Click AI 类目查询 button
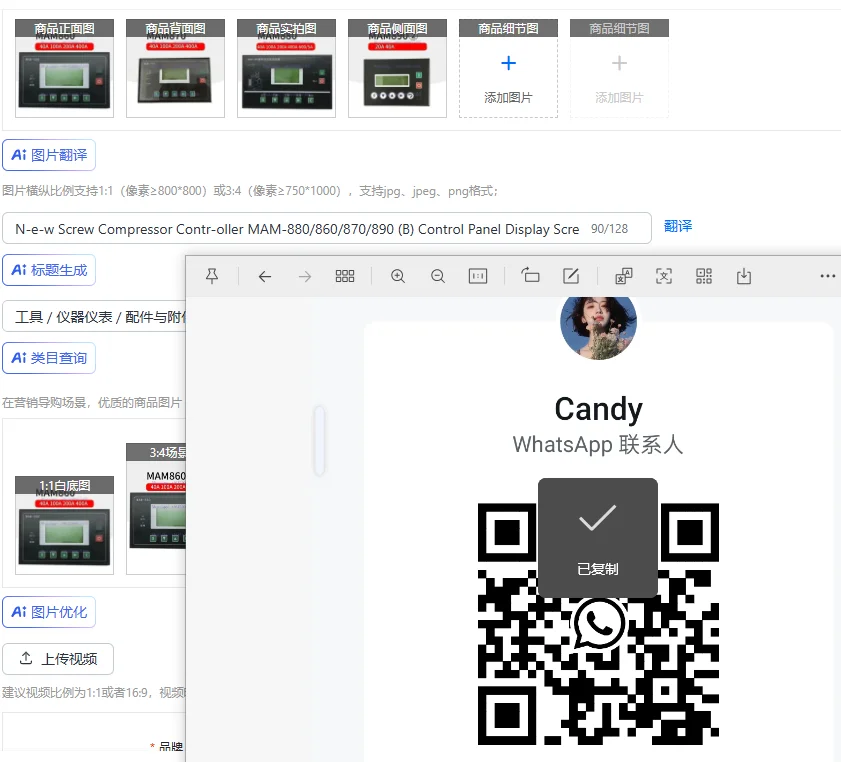The width and height of the screenshot is (841, 762). click(49, 358)
